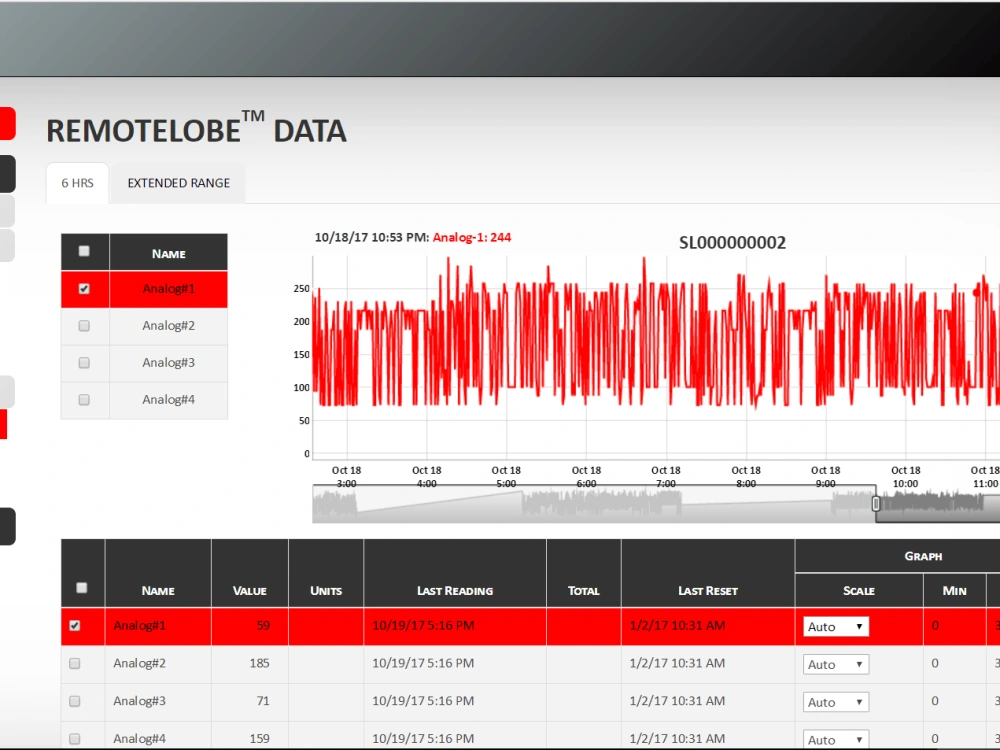This screenshot has height=750, width=1000.
Task: Uncheck Analog#1 in the name list
Action: (x=84, y=289)
